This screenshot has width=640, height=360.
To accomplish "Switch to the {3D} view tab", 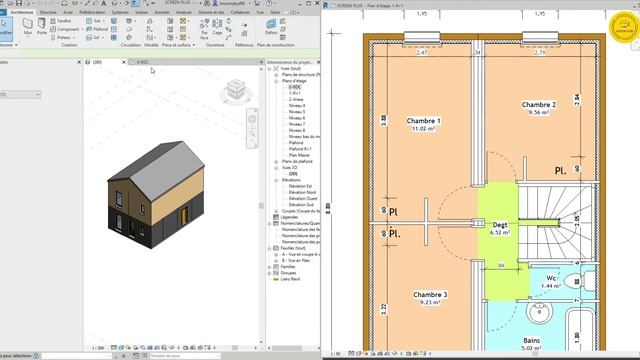I will (97, 62).
